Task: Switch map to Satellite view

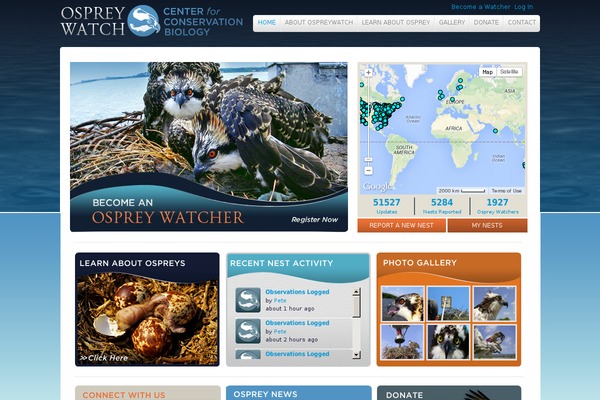Action: (x=509, y=72)
